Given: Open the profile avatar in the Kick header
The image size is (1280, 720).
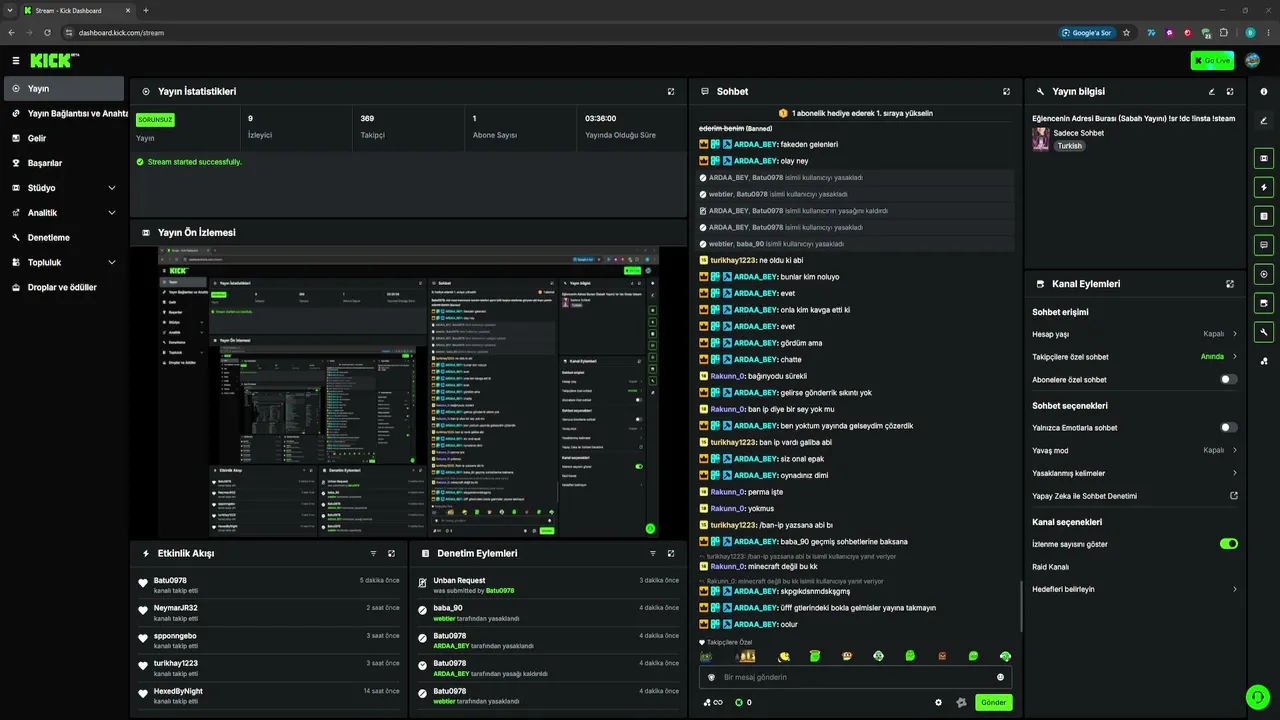Looking at the screenshot, I should (1252, 61).
